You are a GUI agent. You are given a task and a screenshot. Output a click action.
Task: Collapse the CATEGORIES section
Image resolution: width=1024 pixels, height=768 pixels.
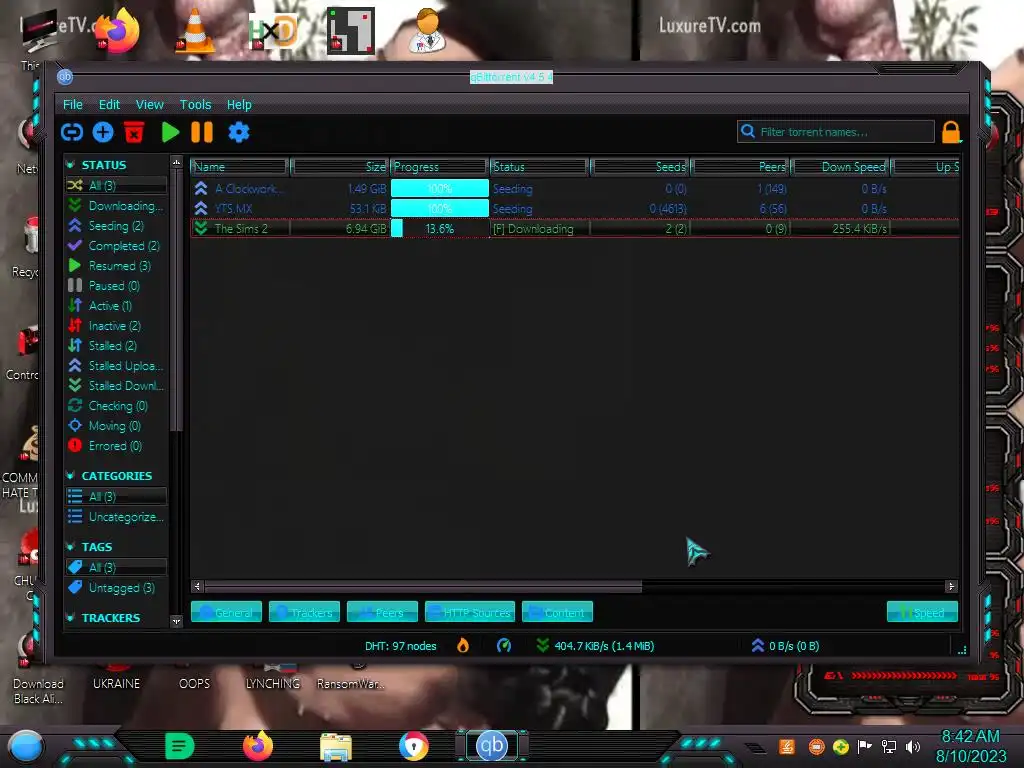point(71,476)
